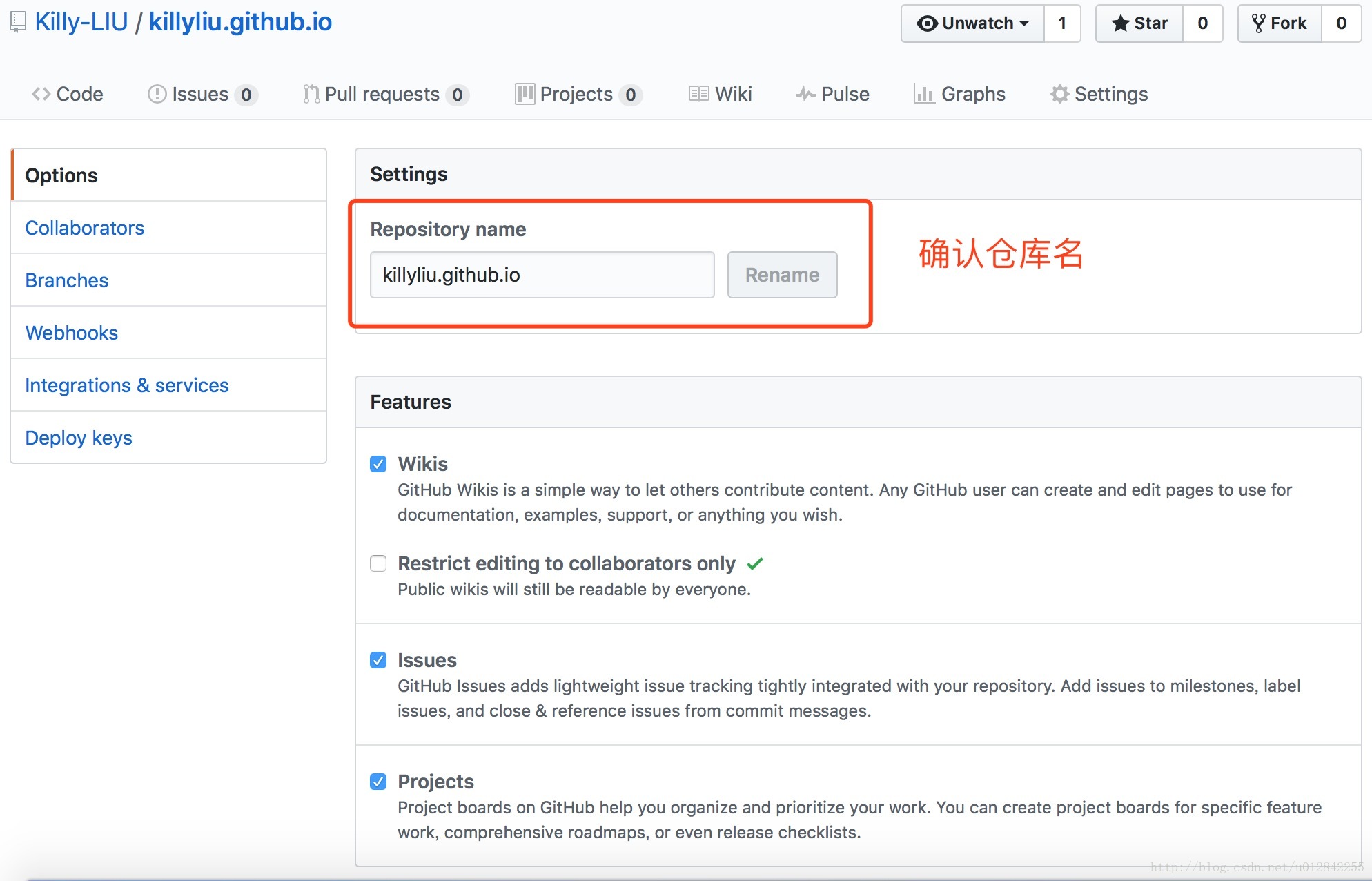Open Branches in the sidebar
The image size is (1372, 881).
click(x=168, y=280)
